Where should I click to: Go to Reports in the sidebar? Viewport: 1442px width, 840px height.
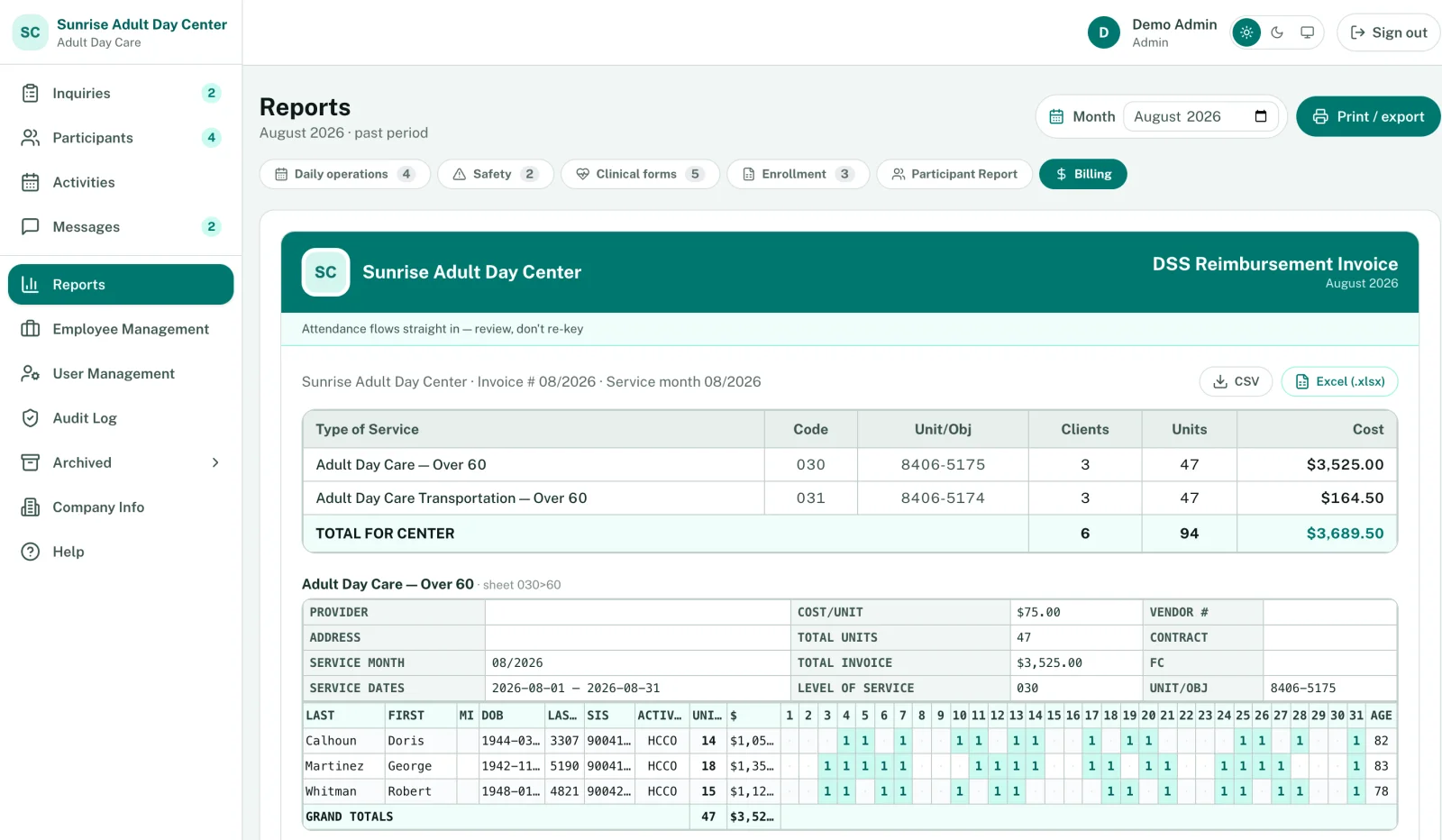[x=121, y=285]
